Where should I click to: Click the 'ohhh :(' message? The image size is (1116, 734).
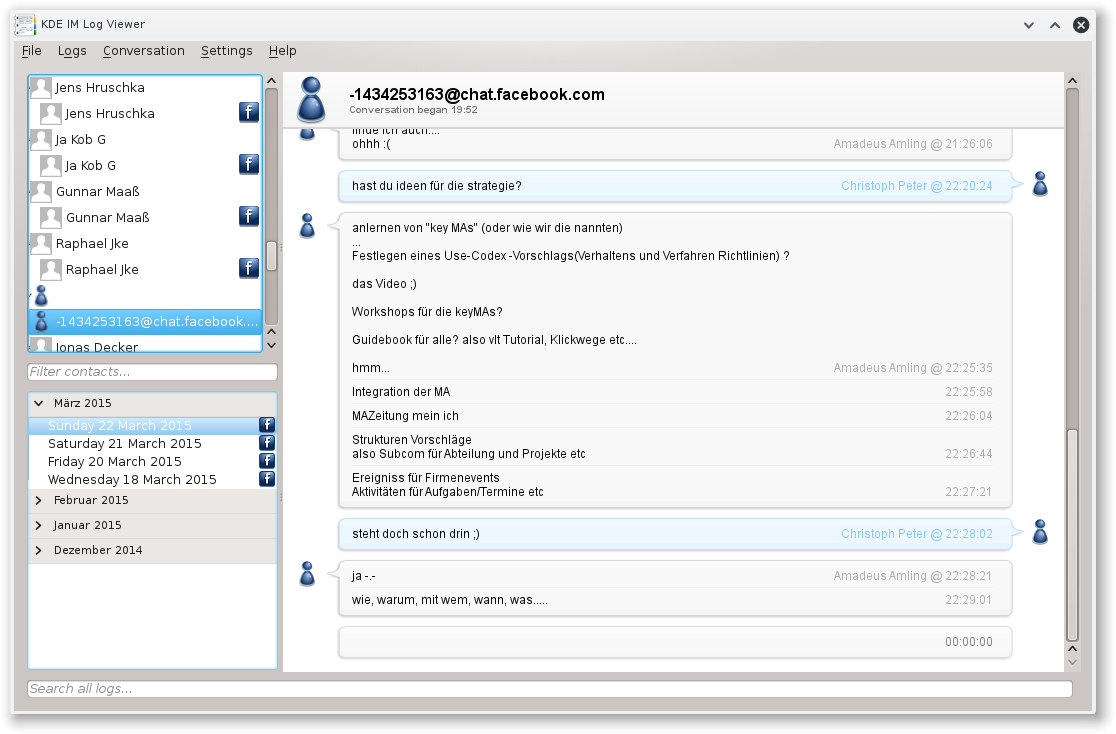pos(371,144)
